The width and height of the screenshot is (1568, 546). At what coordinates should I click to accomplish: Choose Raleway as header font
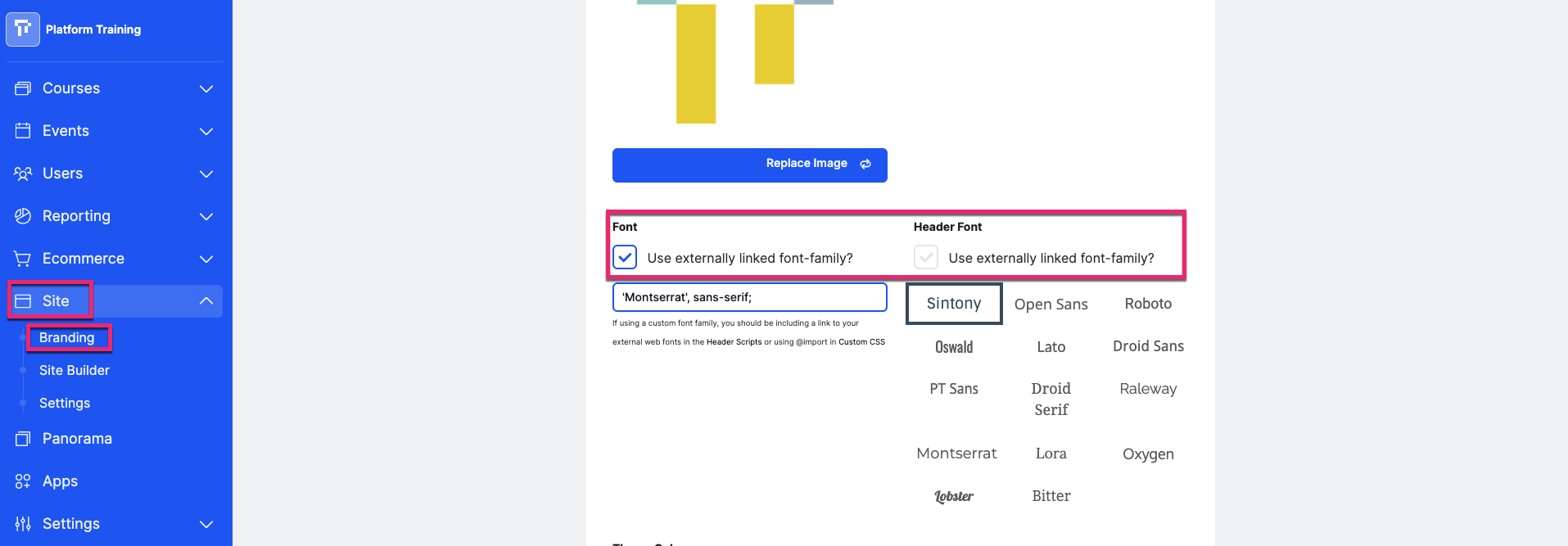point(1148,389)
